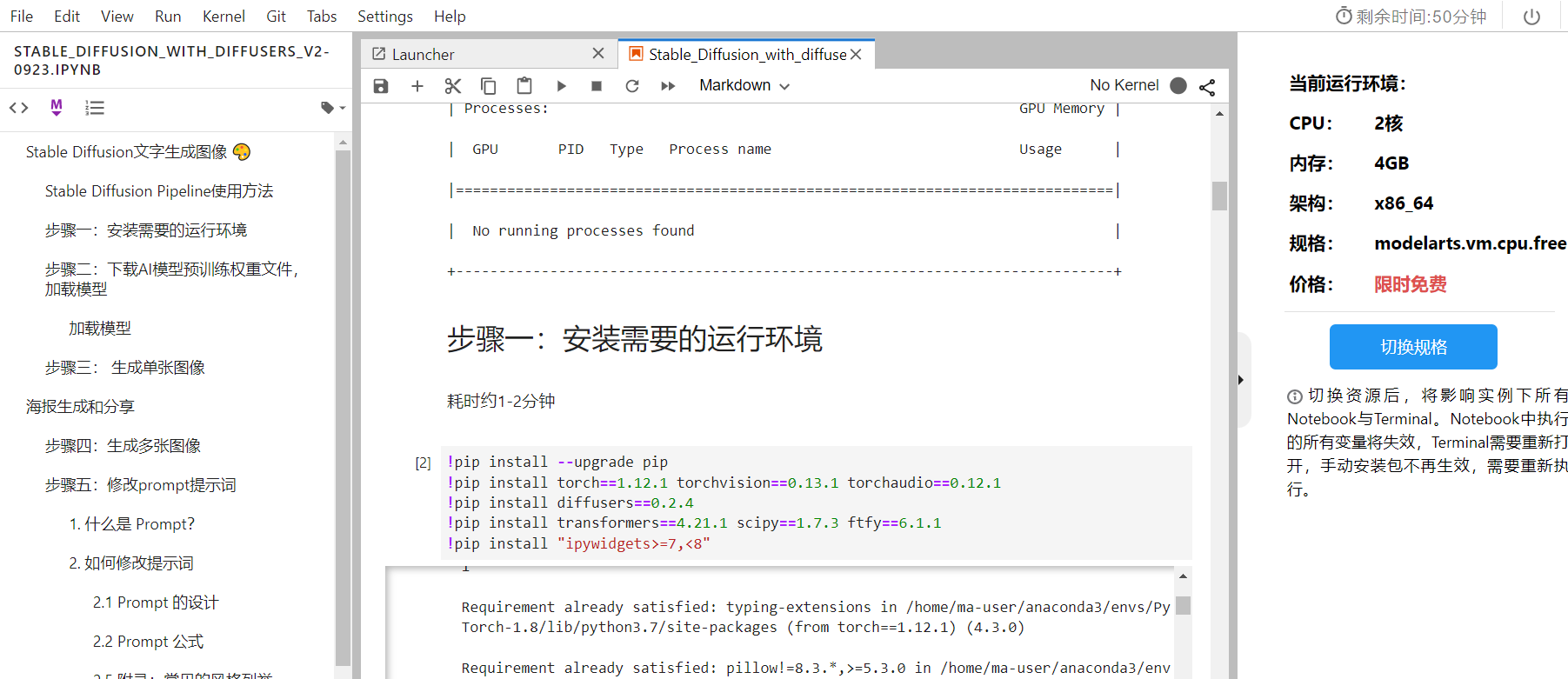Click the No Kernel switcher
1568x679 pixels.
coord(1124,85)
